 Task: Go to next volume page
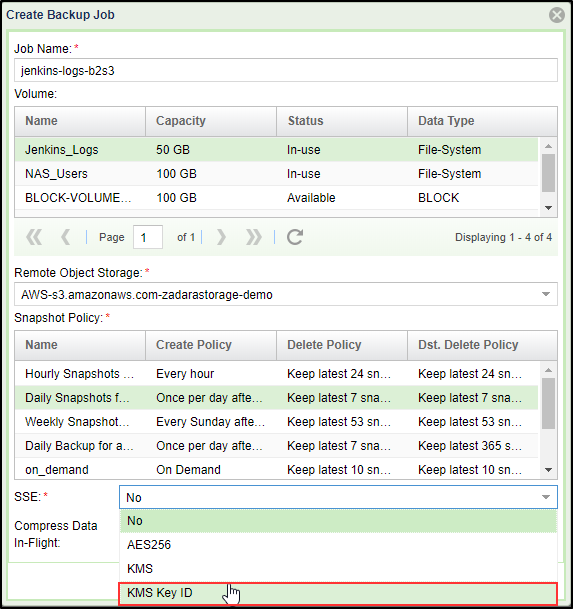pos(221,237)
